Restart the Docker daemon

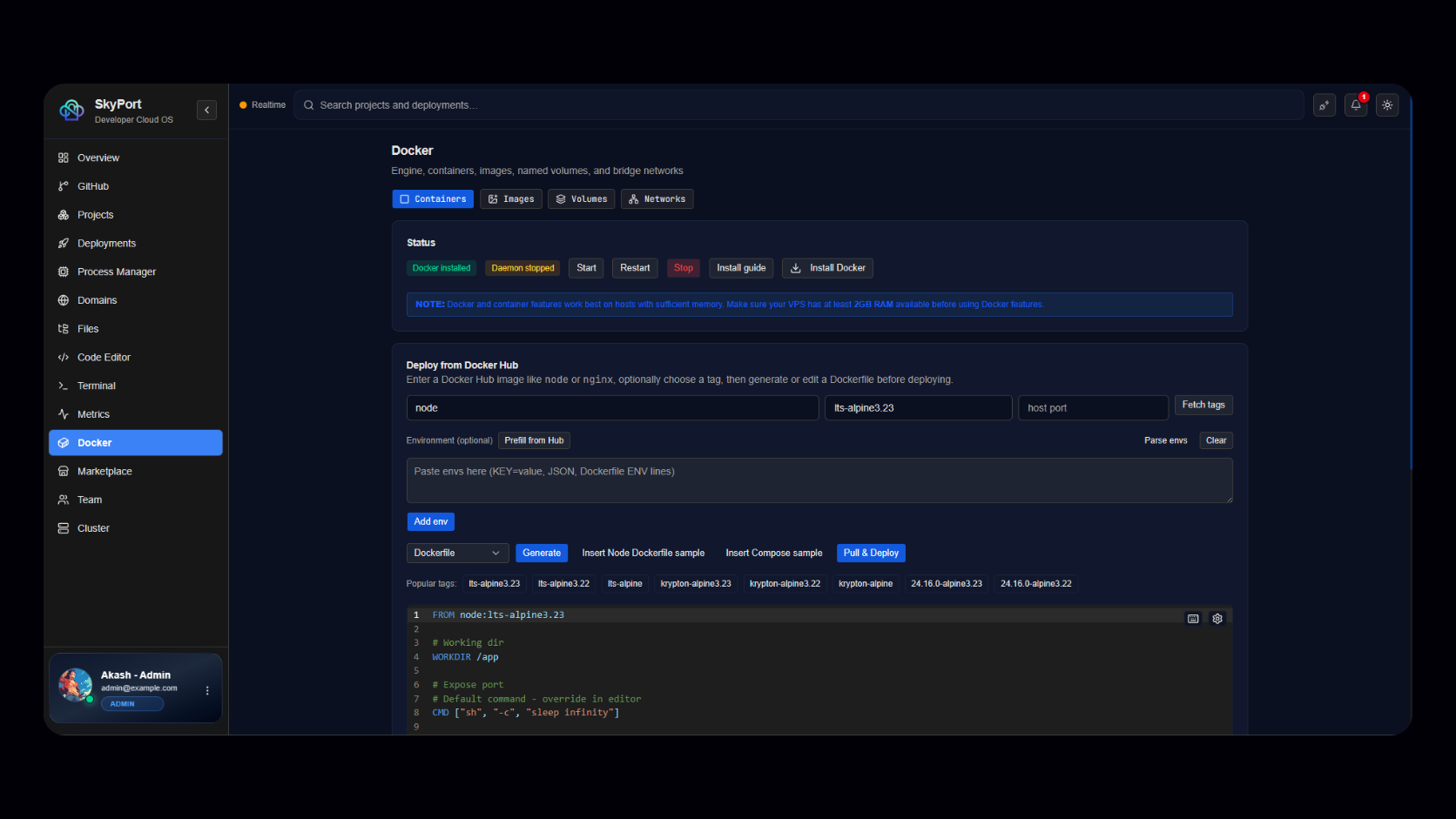[635, 268]
